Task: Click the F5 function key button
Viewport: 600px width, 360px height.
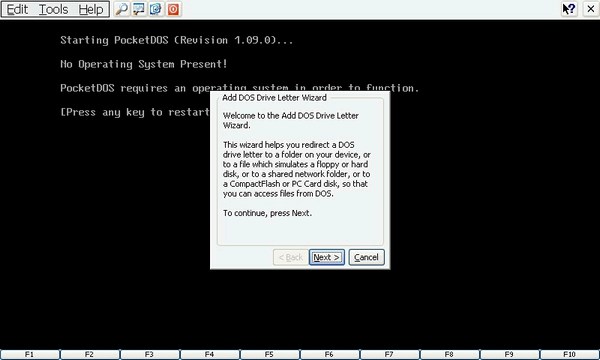Action: coord(269,354)
